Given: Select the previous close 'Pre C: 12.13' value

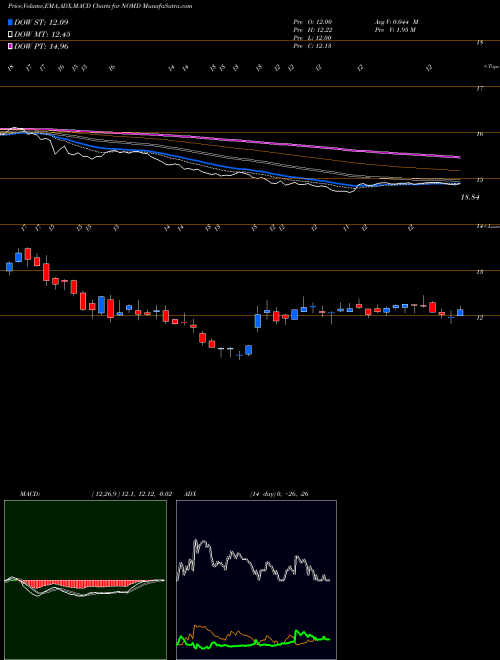Looking at the screenshot, I should point(313,46).
